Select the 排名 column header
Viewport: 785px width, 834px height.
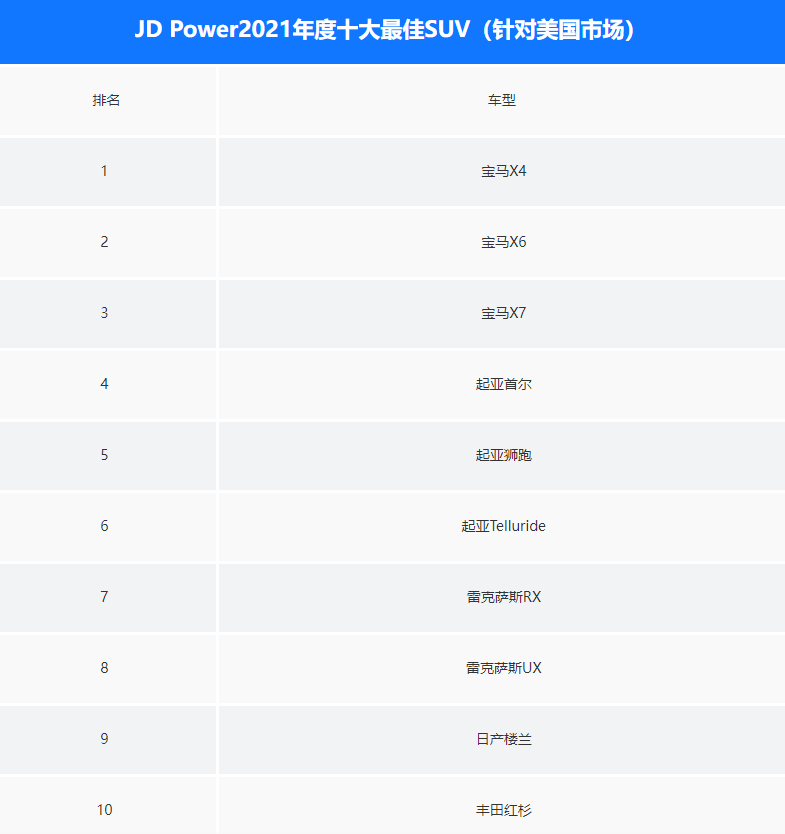[106, 100]
